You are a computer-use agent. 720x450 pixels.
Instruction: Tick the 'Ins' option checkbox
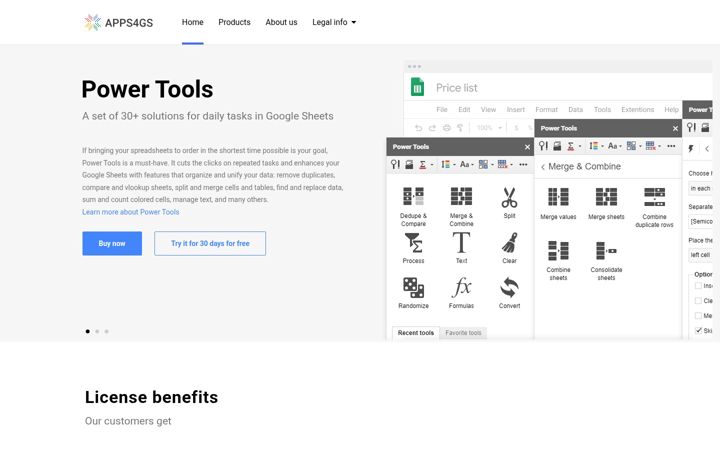tap(698, 286)
